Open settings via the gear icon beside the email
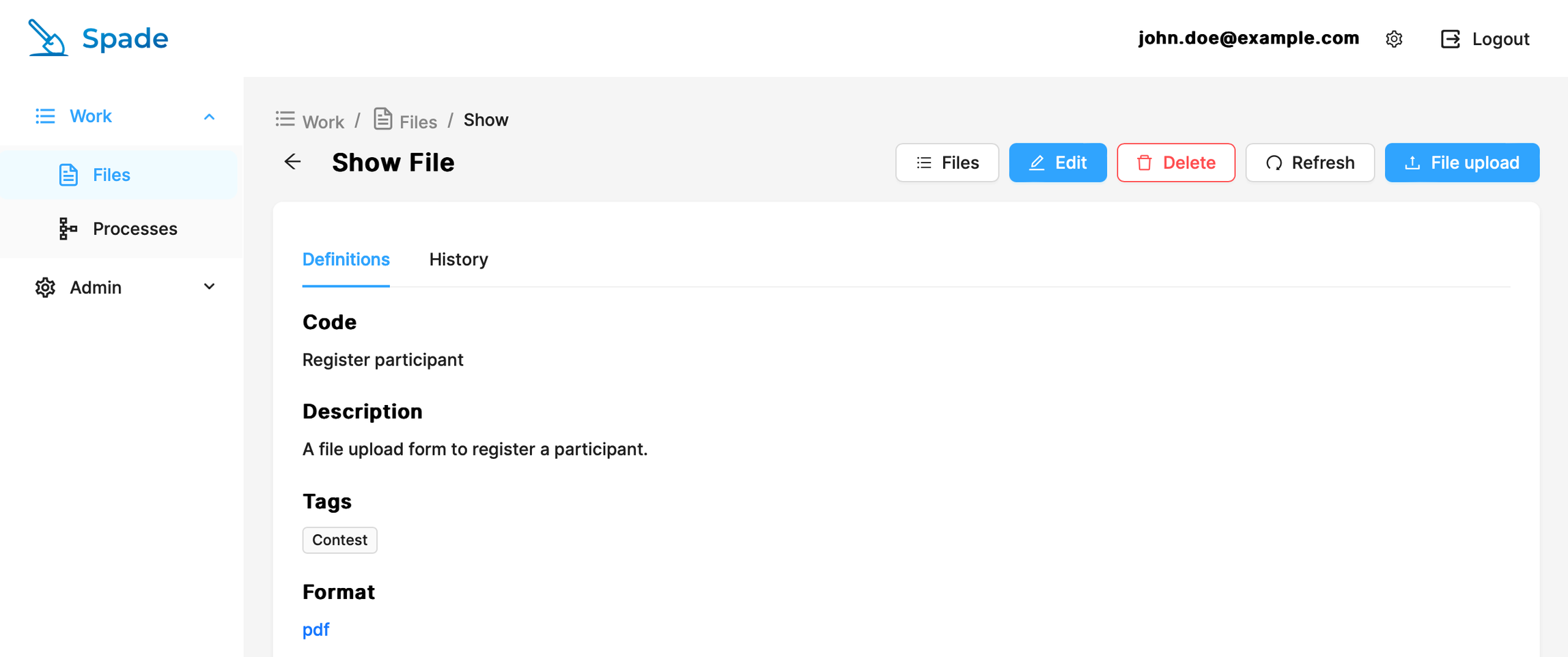The height and width of the screenshot is (657, 1568). click(1394, 39)
